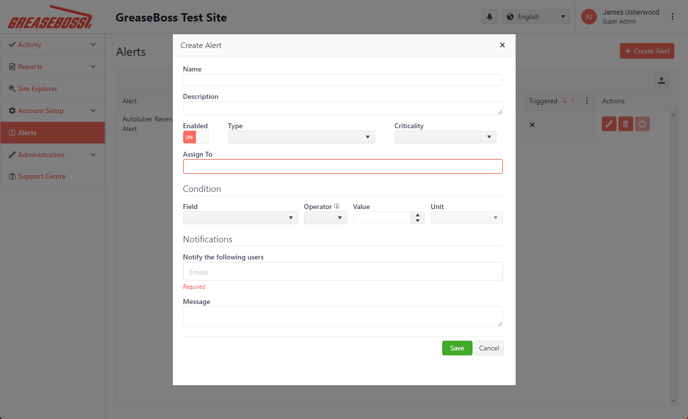Select Alerts in the sidebar
This screenshot has width=688, height=419.
pos(53,133)
